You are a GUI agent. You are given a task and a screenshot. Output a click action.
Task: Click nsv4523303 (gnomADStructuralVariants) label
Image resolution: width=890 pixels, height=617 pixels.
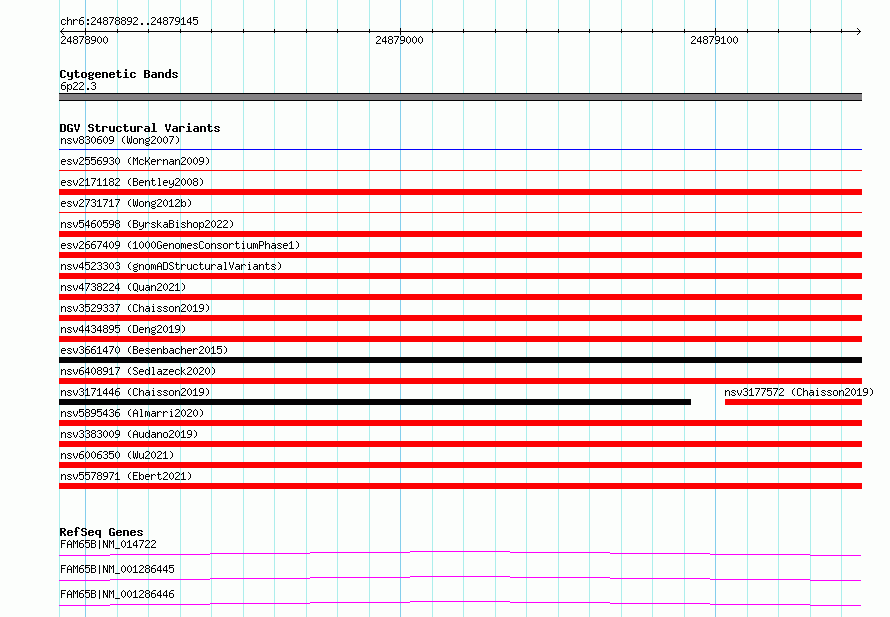[171, 266]
